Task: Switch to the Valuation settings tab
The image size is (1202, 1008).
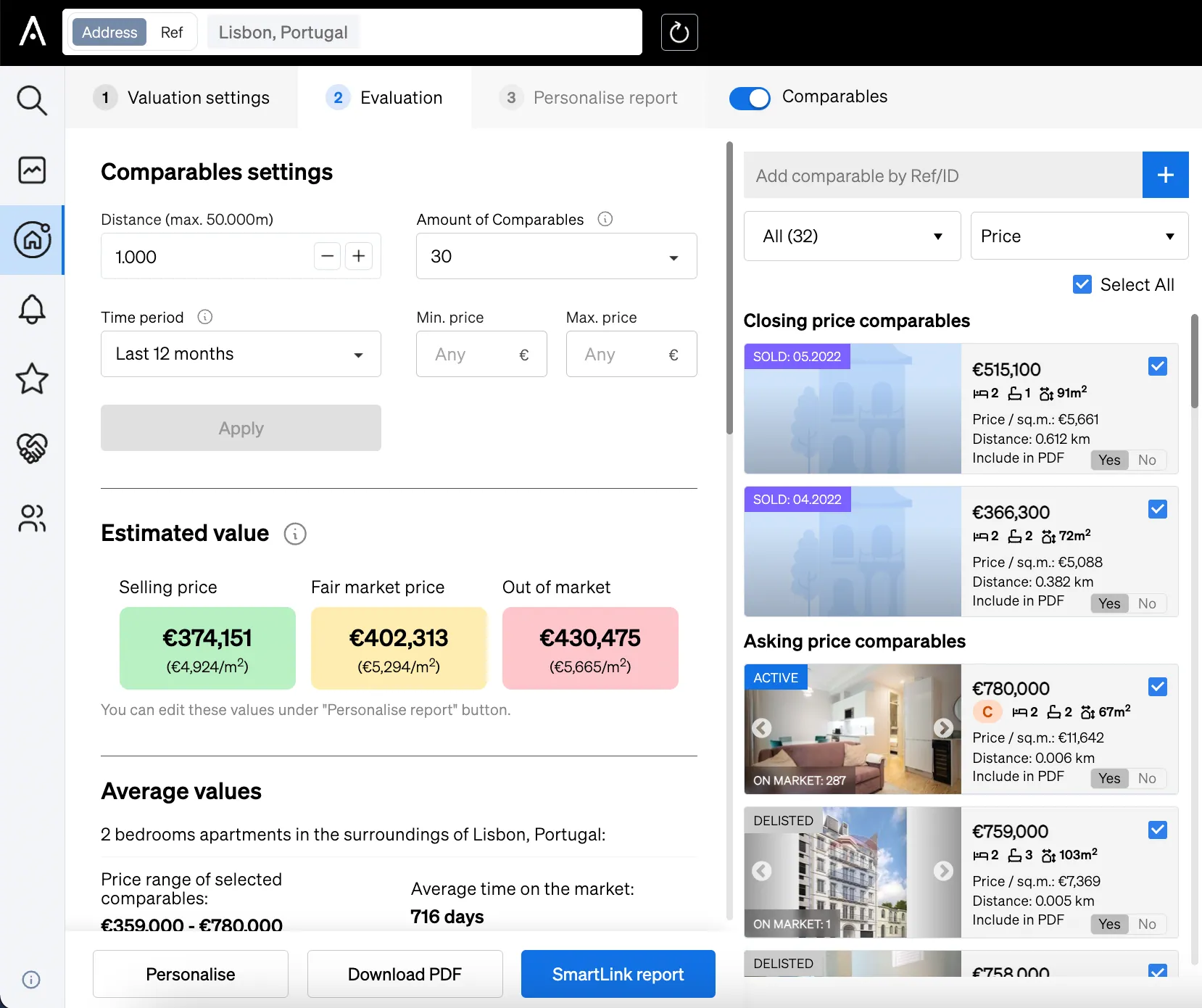Action: tap(181, 97)
